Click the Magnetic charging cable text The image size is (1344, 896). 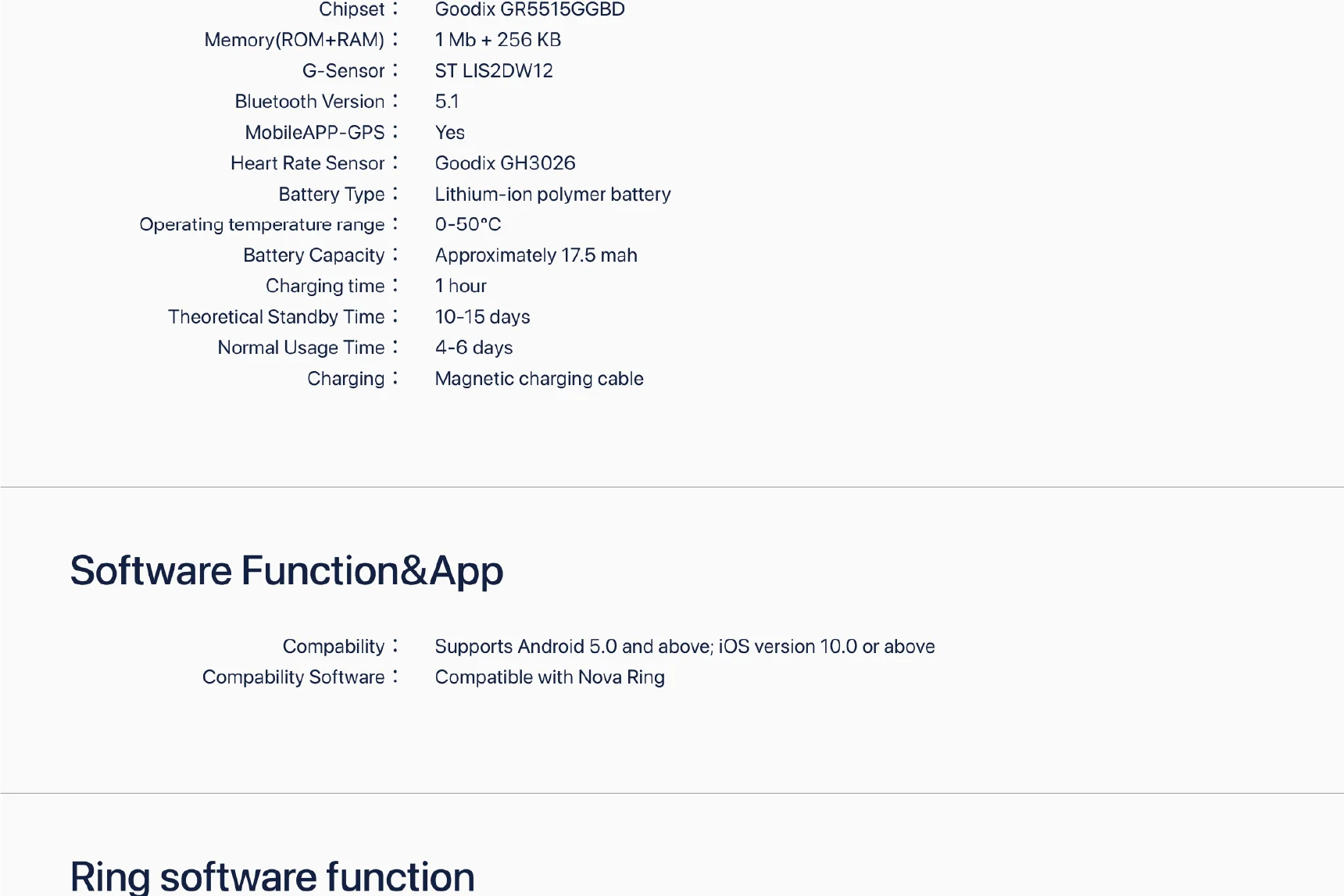coord(538,379)
